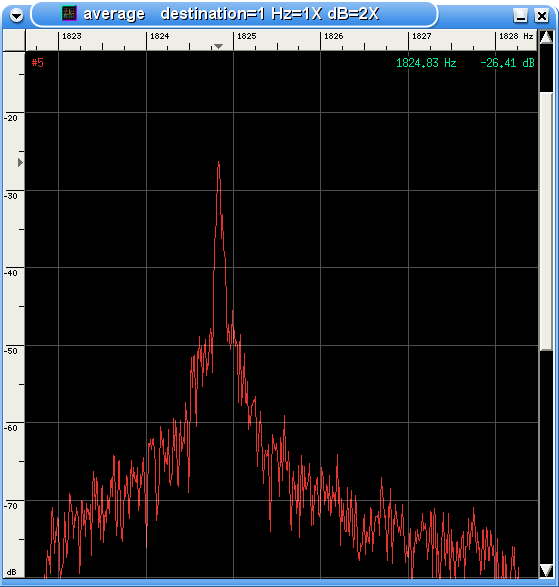
Task: Click the dB unit label at the bottom left
Action: tap(12, 572)
